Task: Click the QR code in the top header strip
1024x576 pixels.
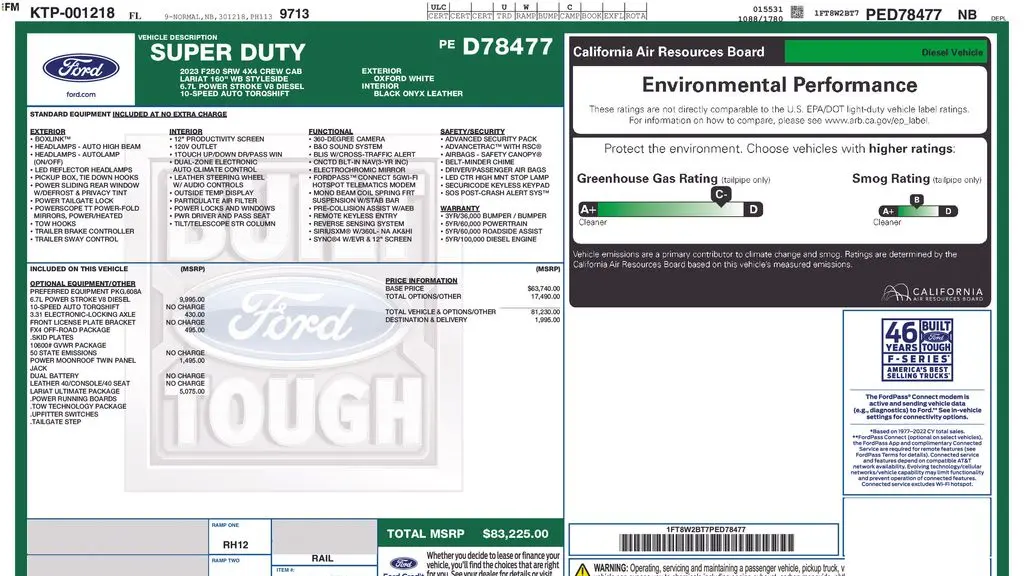Action: 797,12
